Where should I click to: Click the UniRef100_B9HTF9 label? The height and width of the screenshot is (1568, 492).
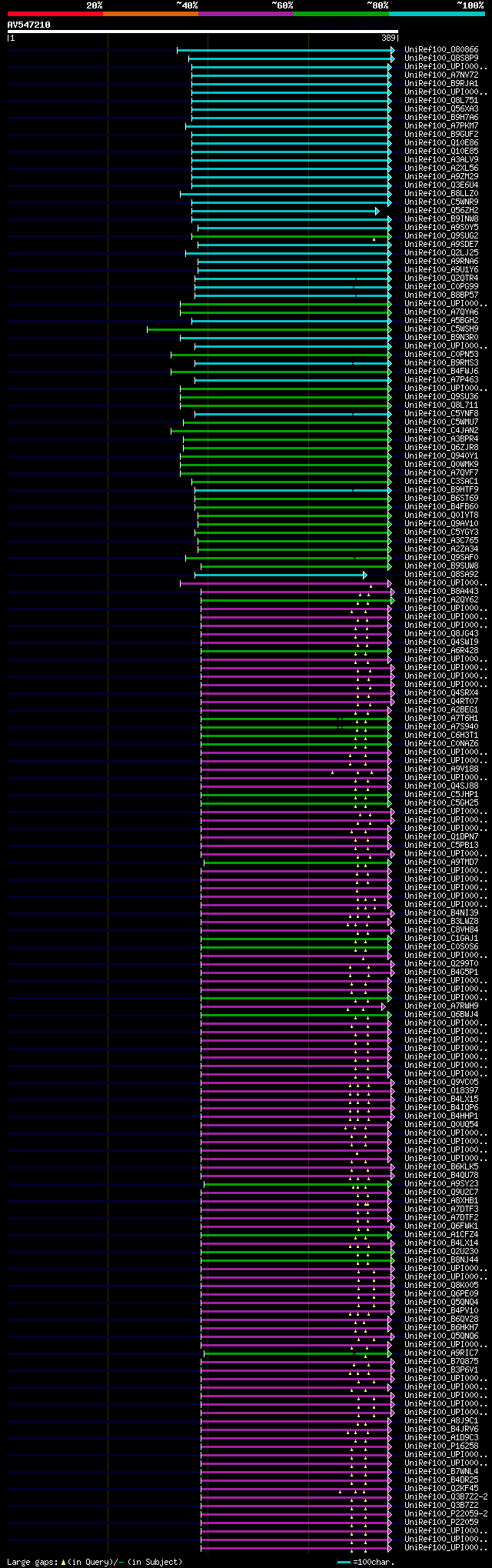pyautogui.click(x=441, y=490)
